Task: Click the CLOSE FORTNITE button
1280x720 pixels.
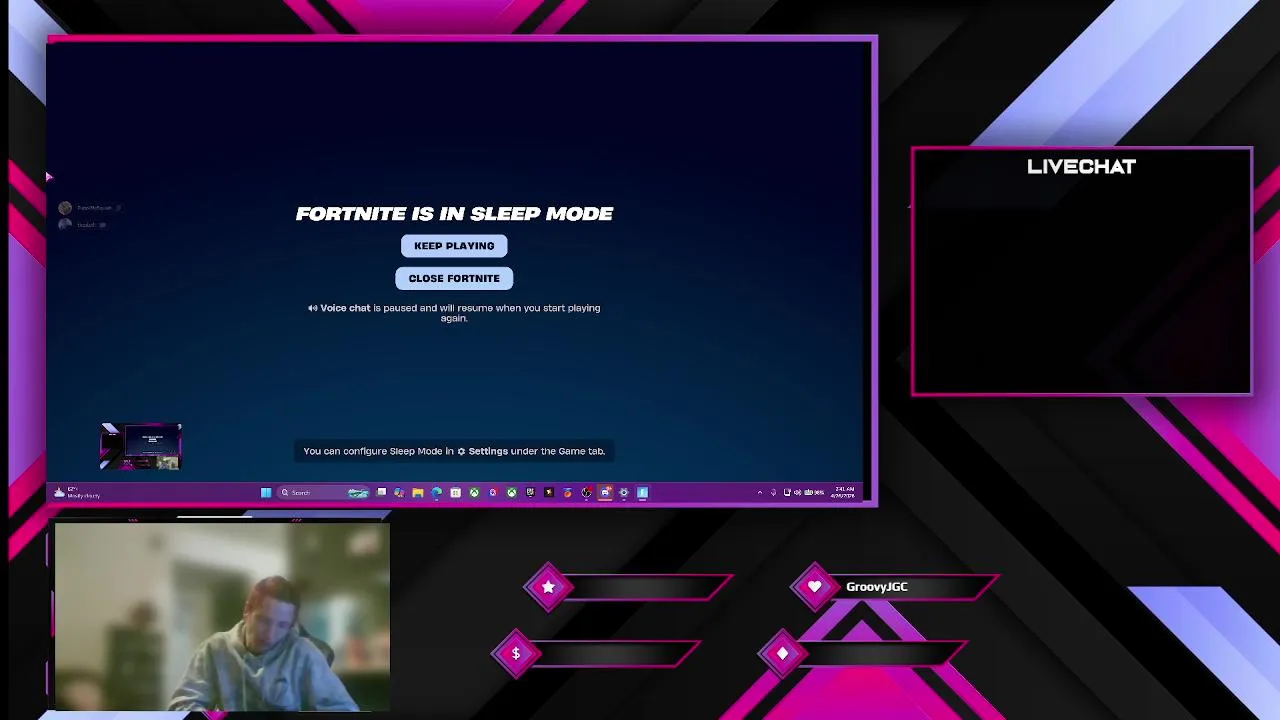Action: click(x=454, y=278)
